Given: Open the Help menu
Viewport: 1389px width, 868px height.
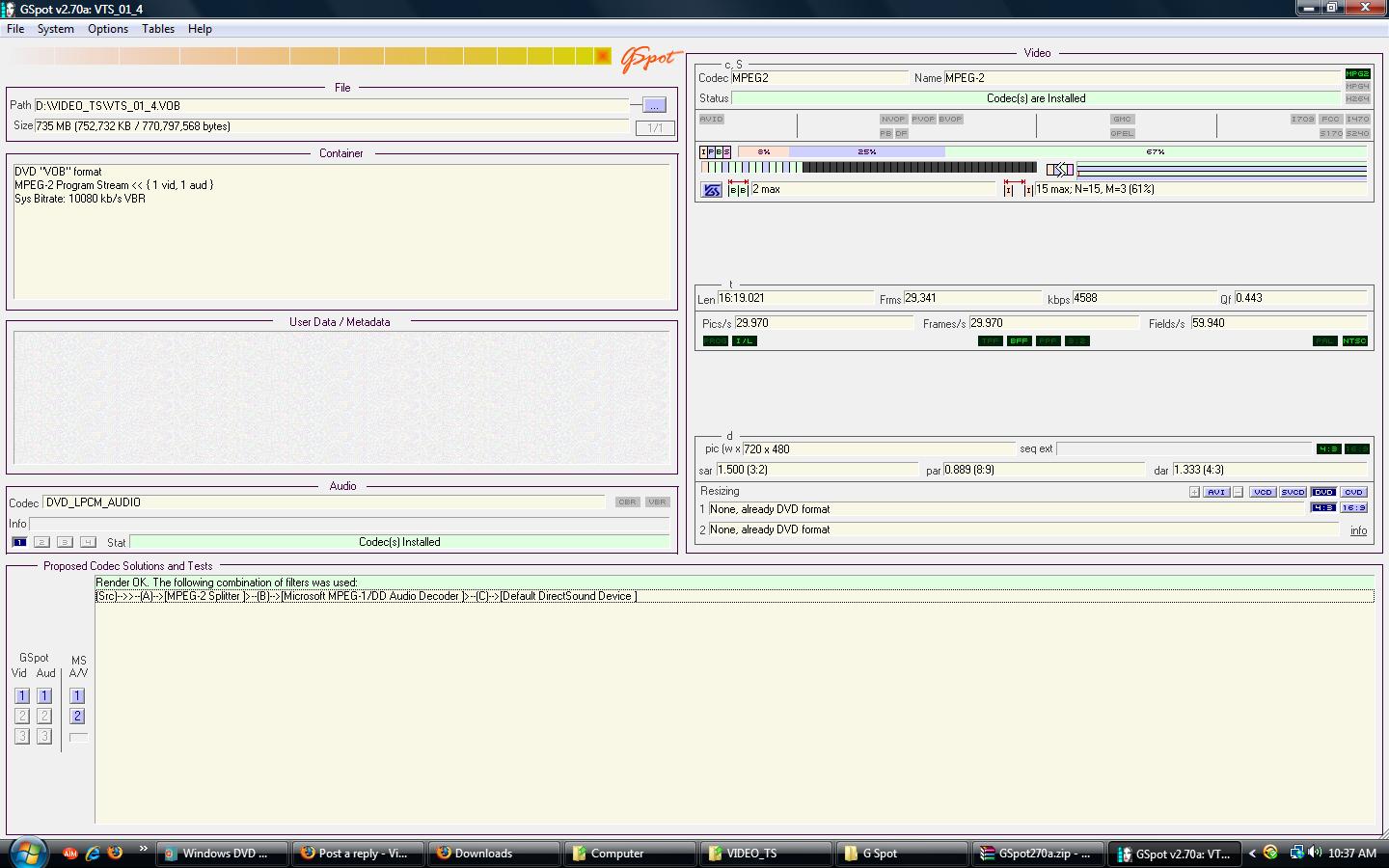Looking at the screenshot, I should click(200, 29).
